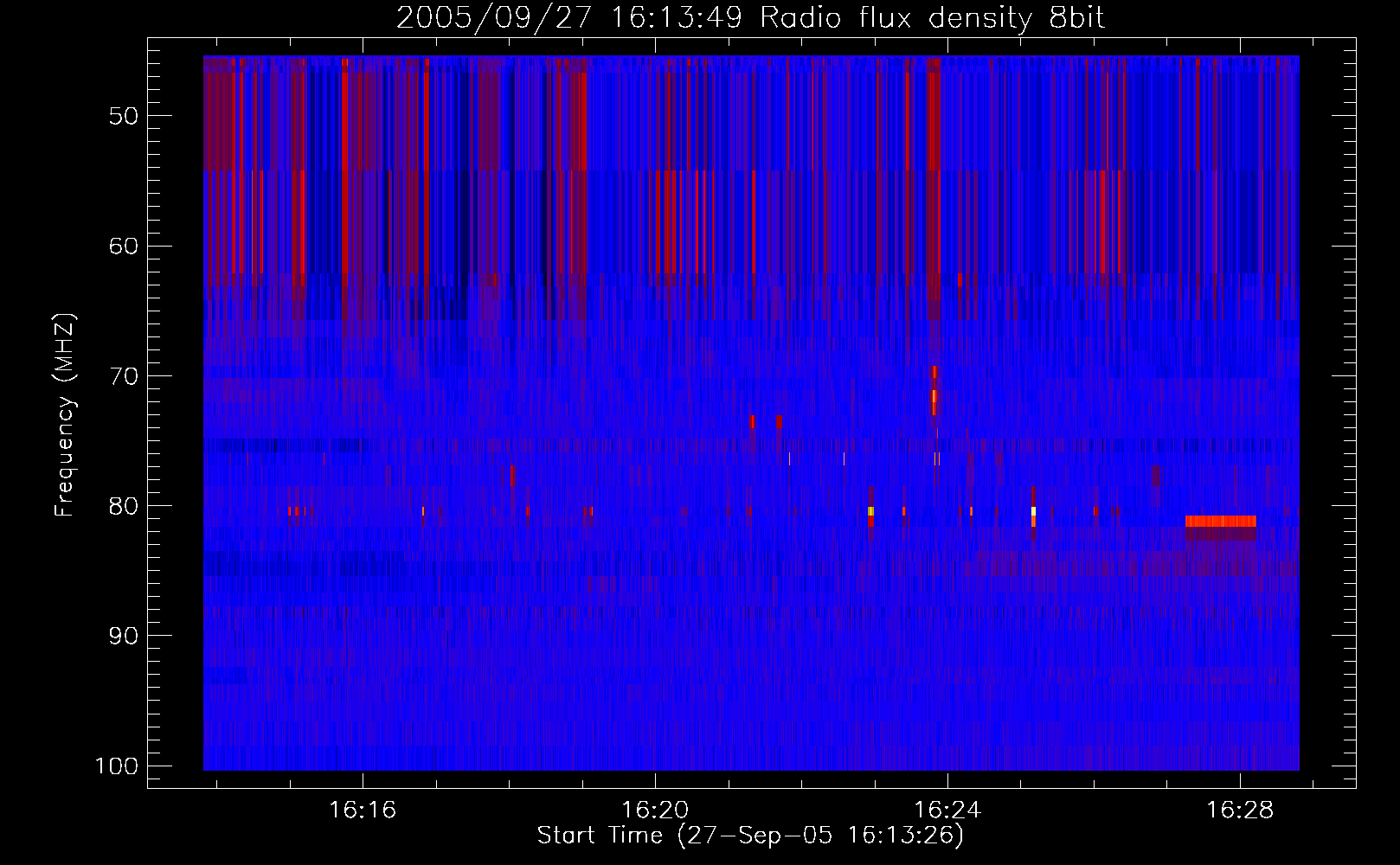
Task: Click the 70 frequency tick label
Action: point(124,376)
